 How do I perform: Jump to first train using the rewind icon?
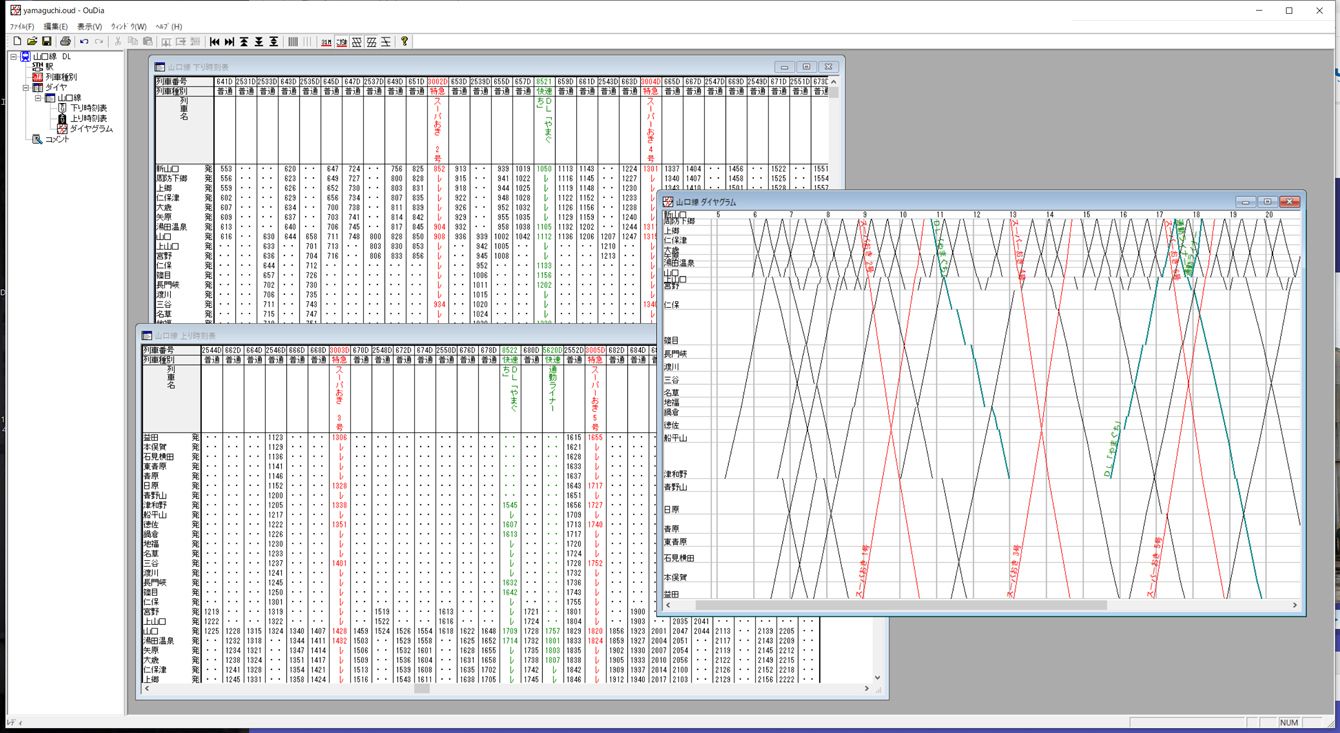point(214,41)
